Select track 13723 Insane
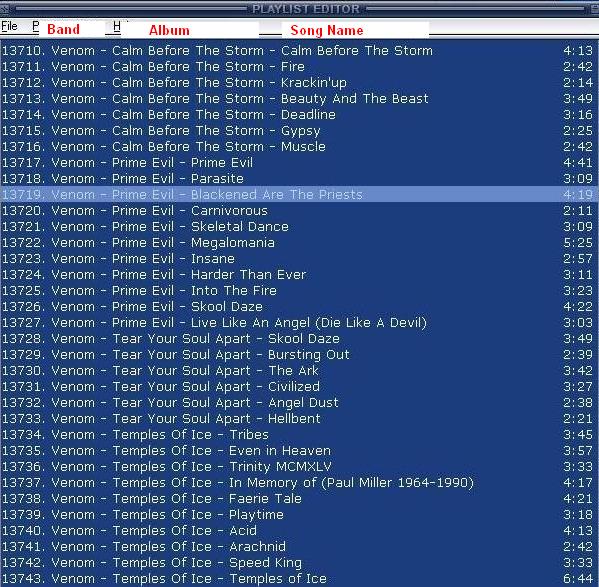The width and height of the screenshot is (599, 587). coord(299,259)
